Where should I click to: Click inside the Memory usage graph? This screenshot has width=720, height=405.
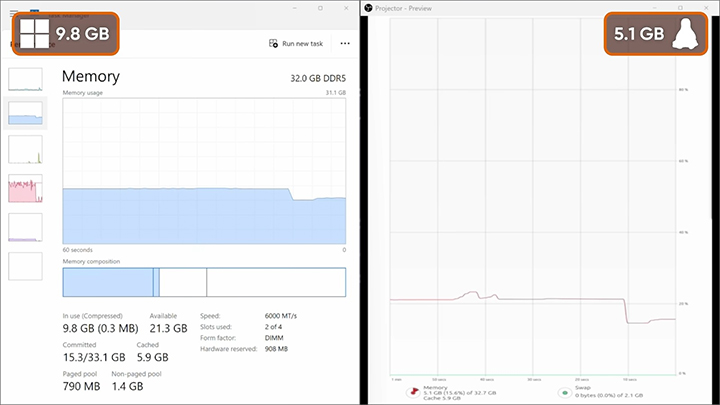(x=204, y=171)
